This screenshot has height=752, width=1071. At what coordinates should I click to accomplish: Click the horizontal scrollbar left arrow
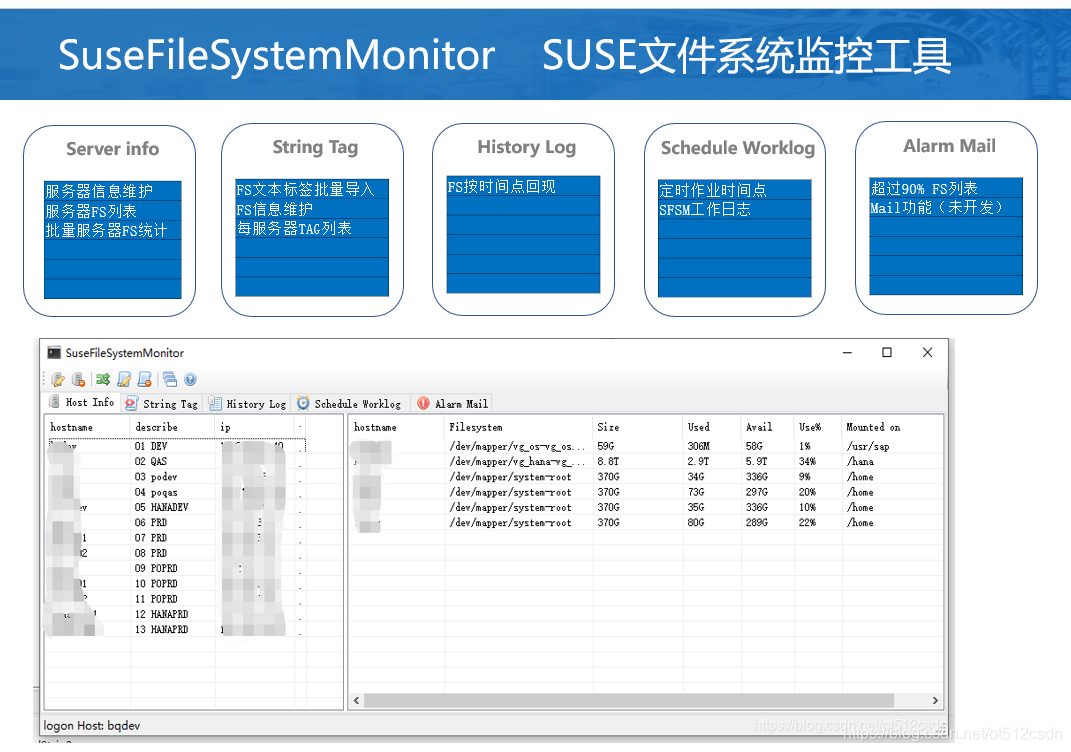pos(357,701)
